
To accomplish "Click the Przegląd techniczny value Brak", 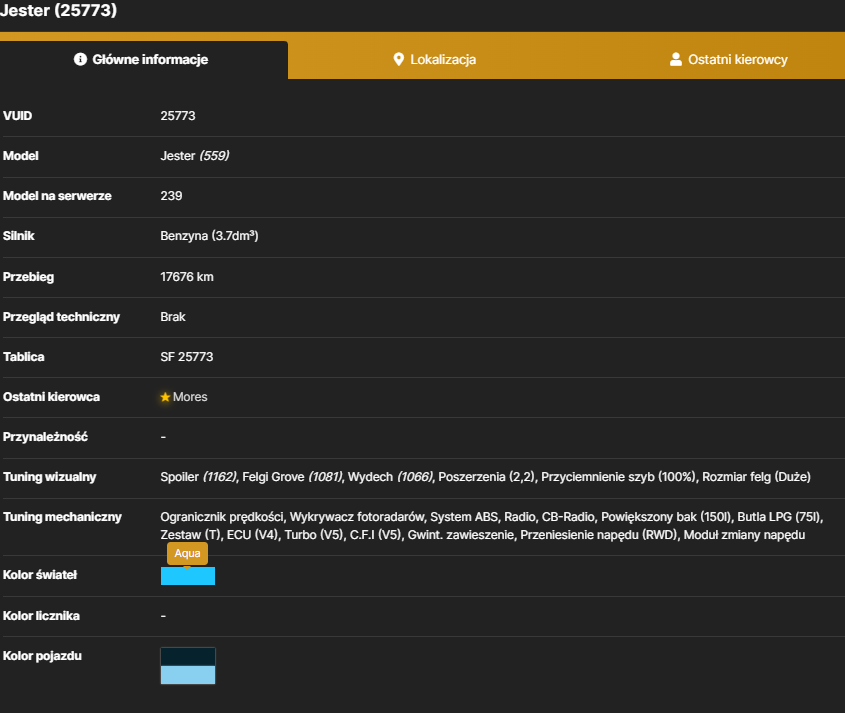I will tap(173, 317).
